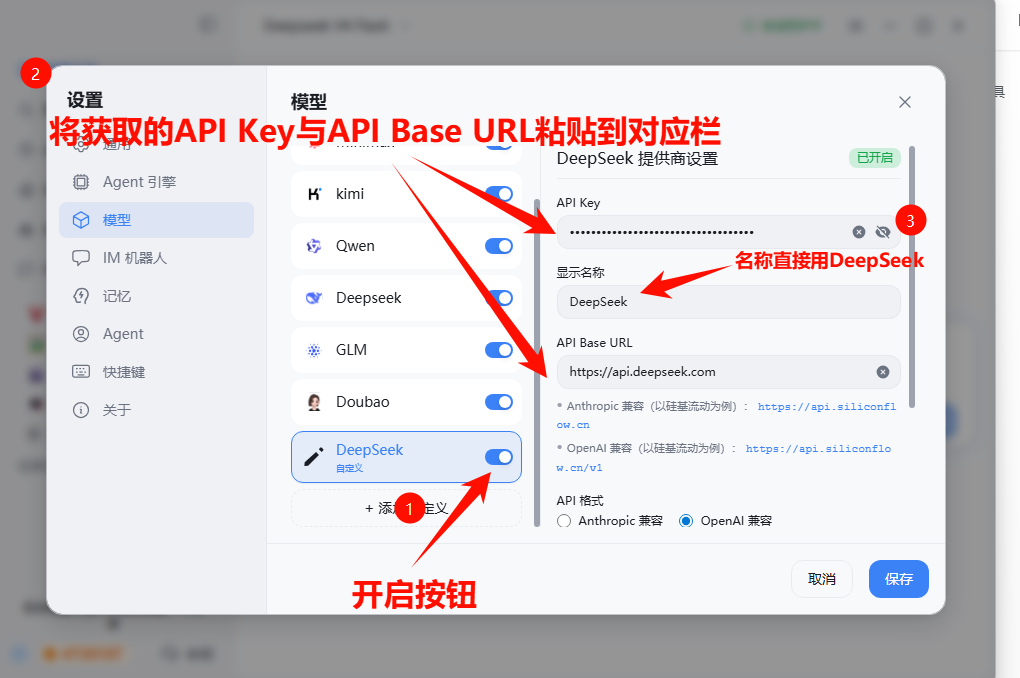Open the siliconflow.cn/v1 OpenAI example link
Screen dimensions: 1020x678
click(x=818, y=449)
